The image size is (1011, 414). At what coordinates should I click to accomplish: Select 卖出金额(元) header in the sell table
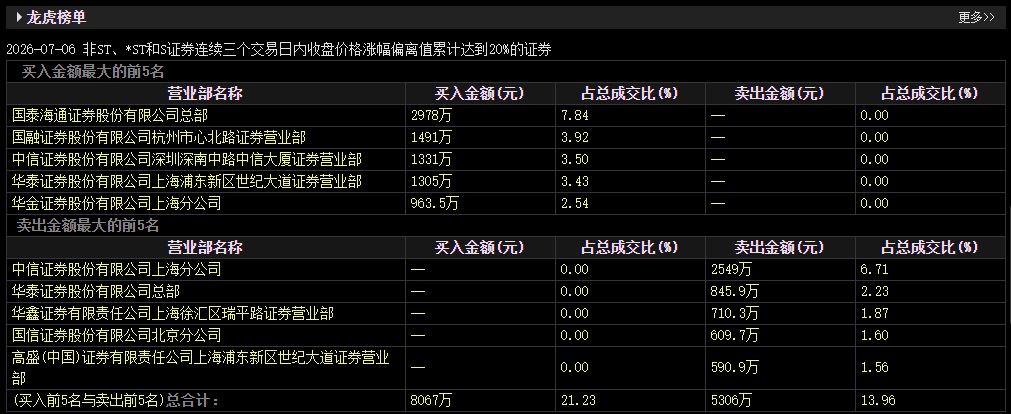click(x=780, y=247)
